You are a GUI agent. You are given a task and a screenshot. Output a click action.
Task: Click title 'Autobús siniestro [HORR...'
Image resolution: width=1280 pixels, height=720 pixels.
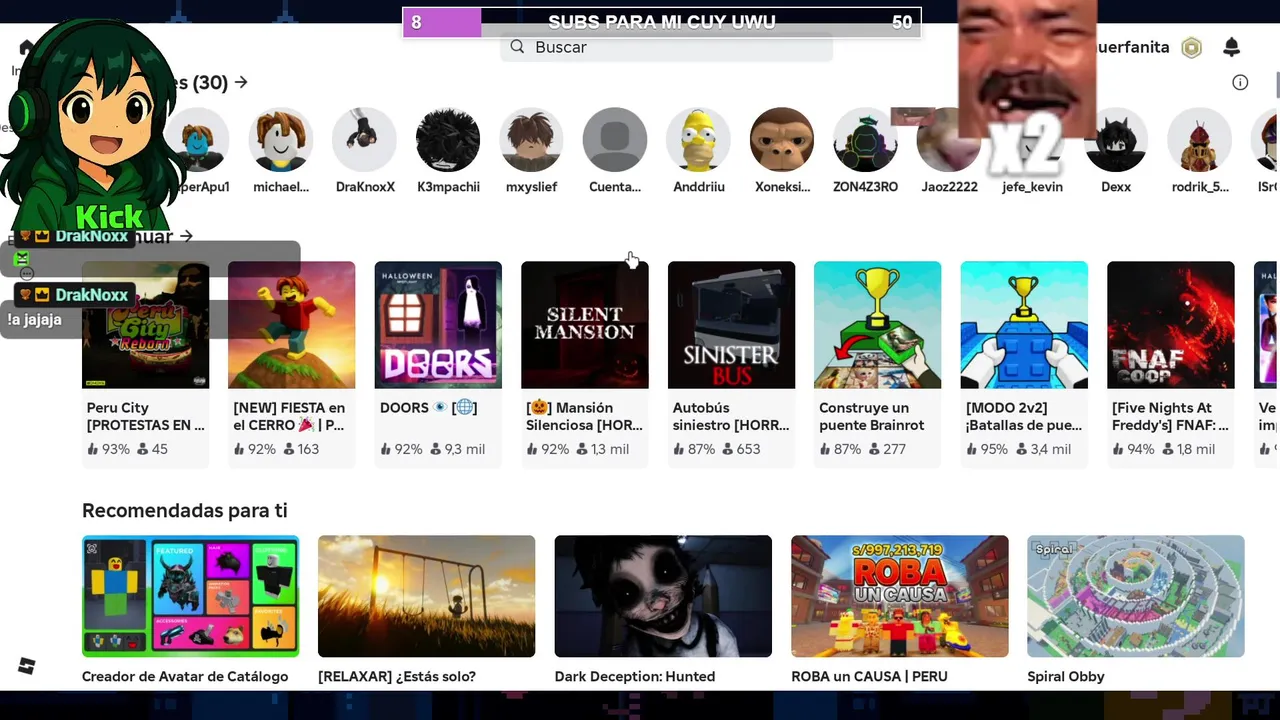(x=731, y=416)
